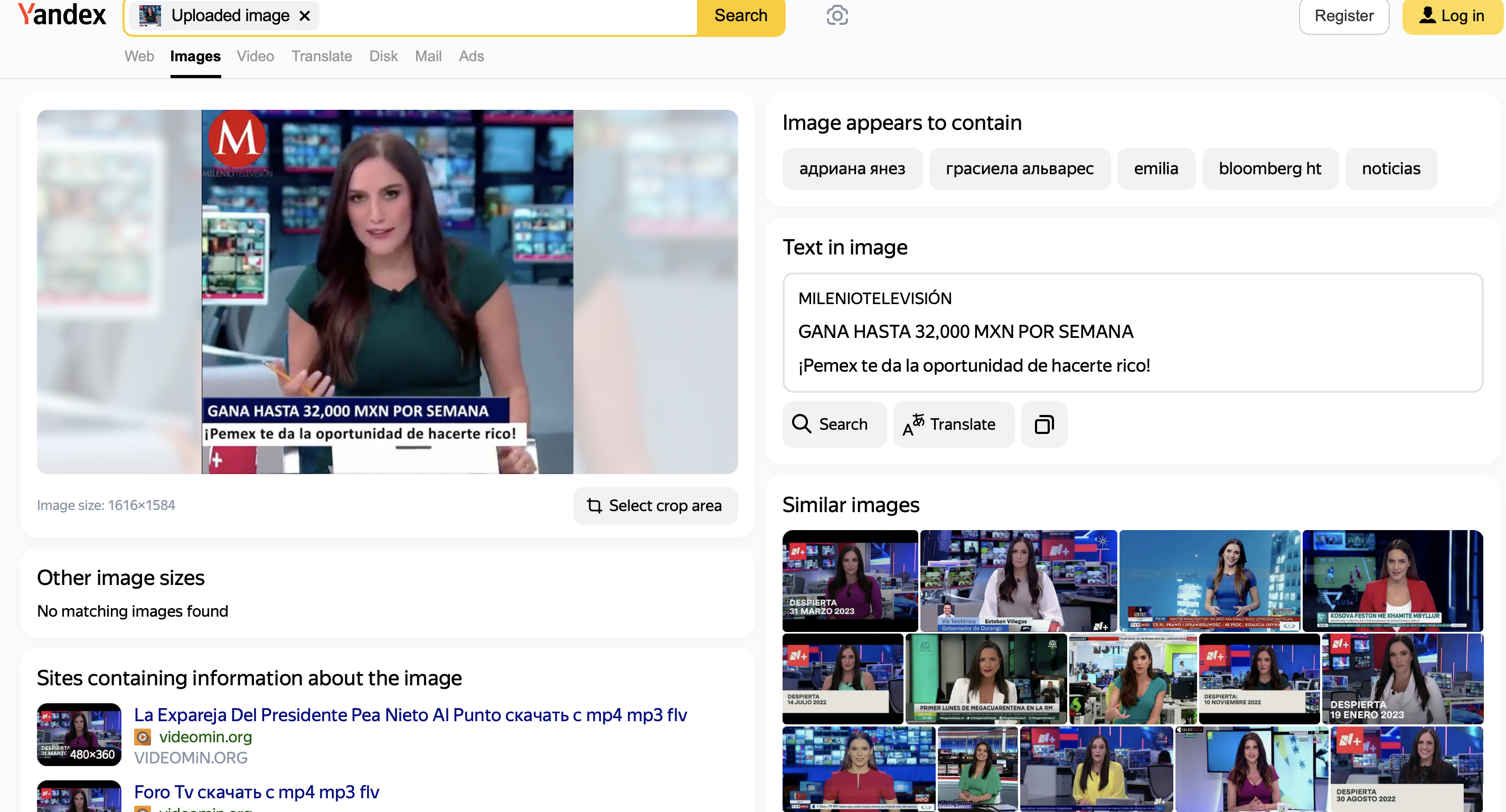Open 'Foro Tv скачать' result link

256,792
